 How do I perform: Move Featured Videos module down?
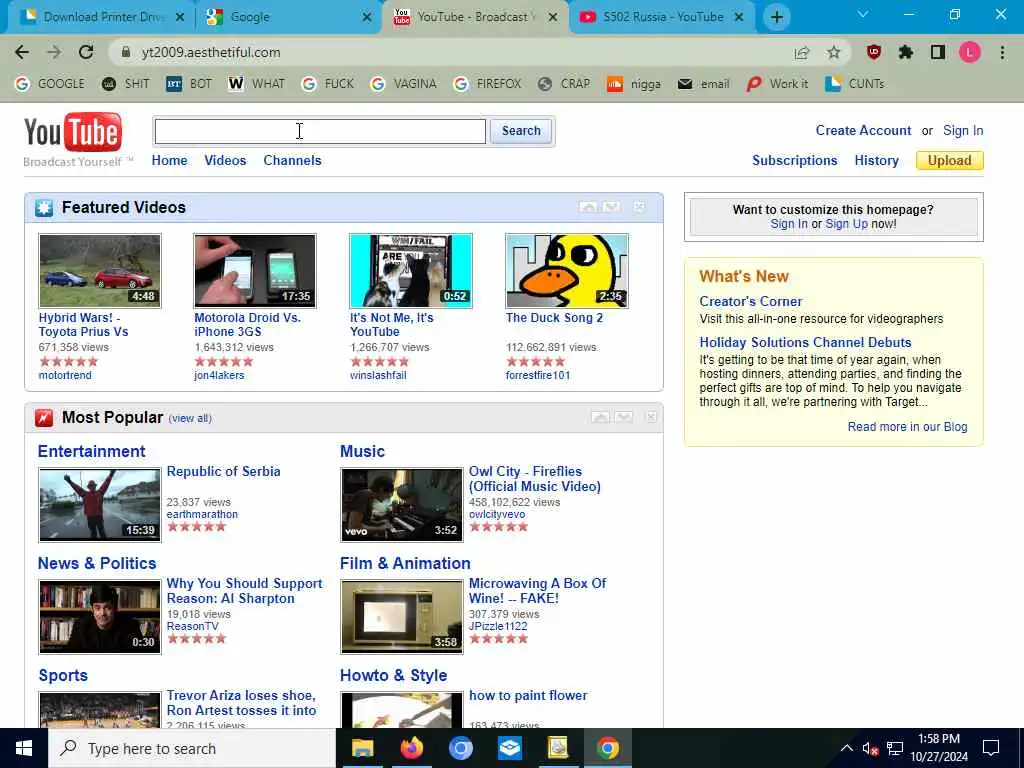611,207
